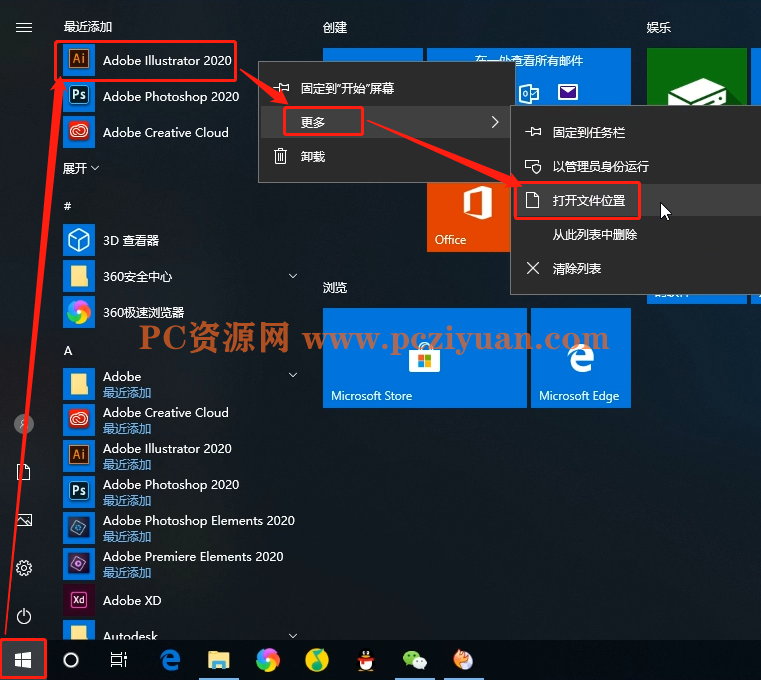Launch Adobe Photoshop Elements 2020
The height and width of the screenshot is (680, 761).
pyautogui.click(x=181, y=527)
